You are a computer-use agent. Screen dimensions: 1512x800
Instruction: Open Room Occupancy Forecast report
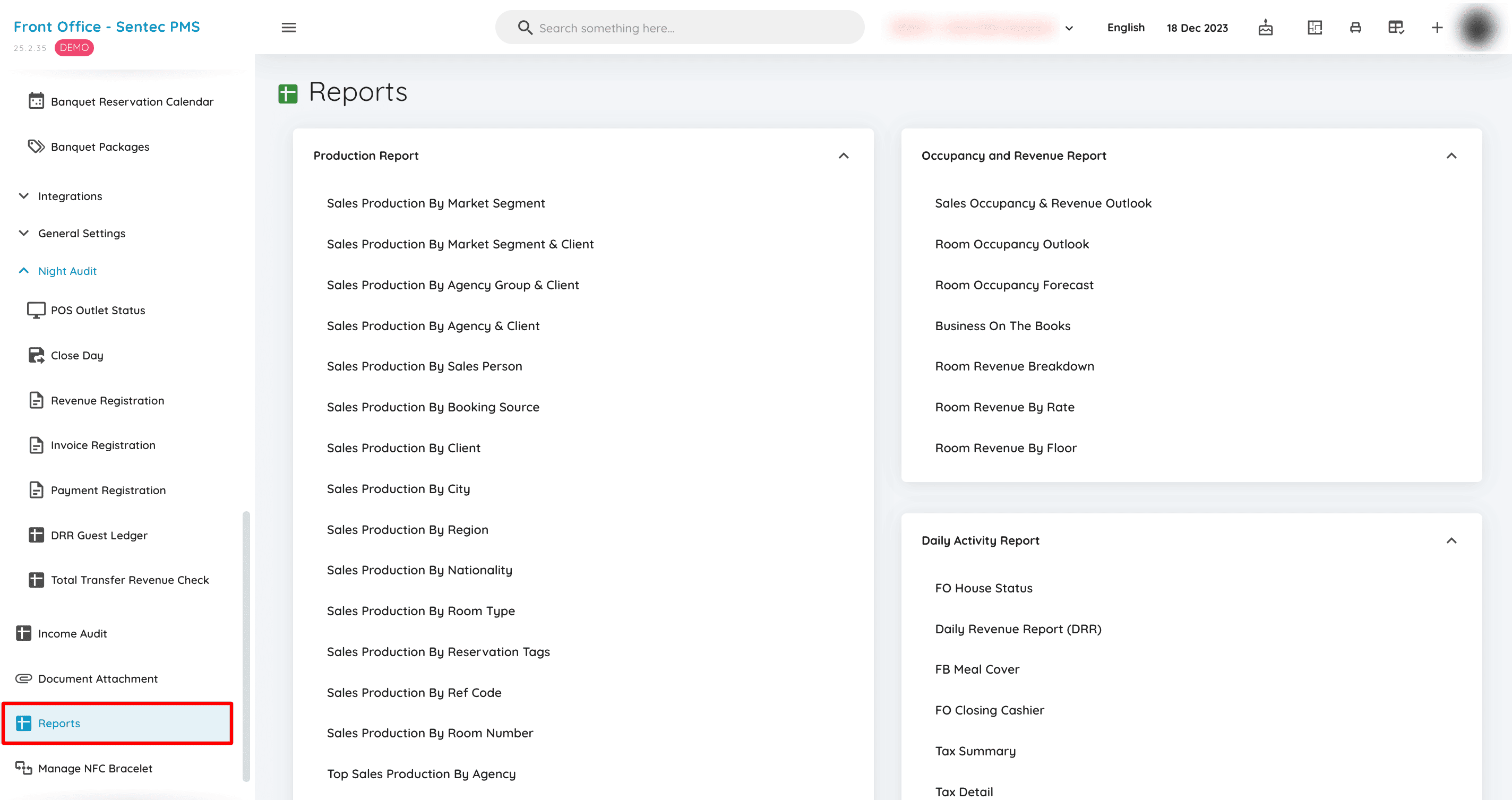click(1013, 285)
